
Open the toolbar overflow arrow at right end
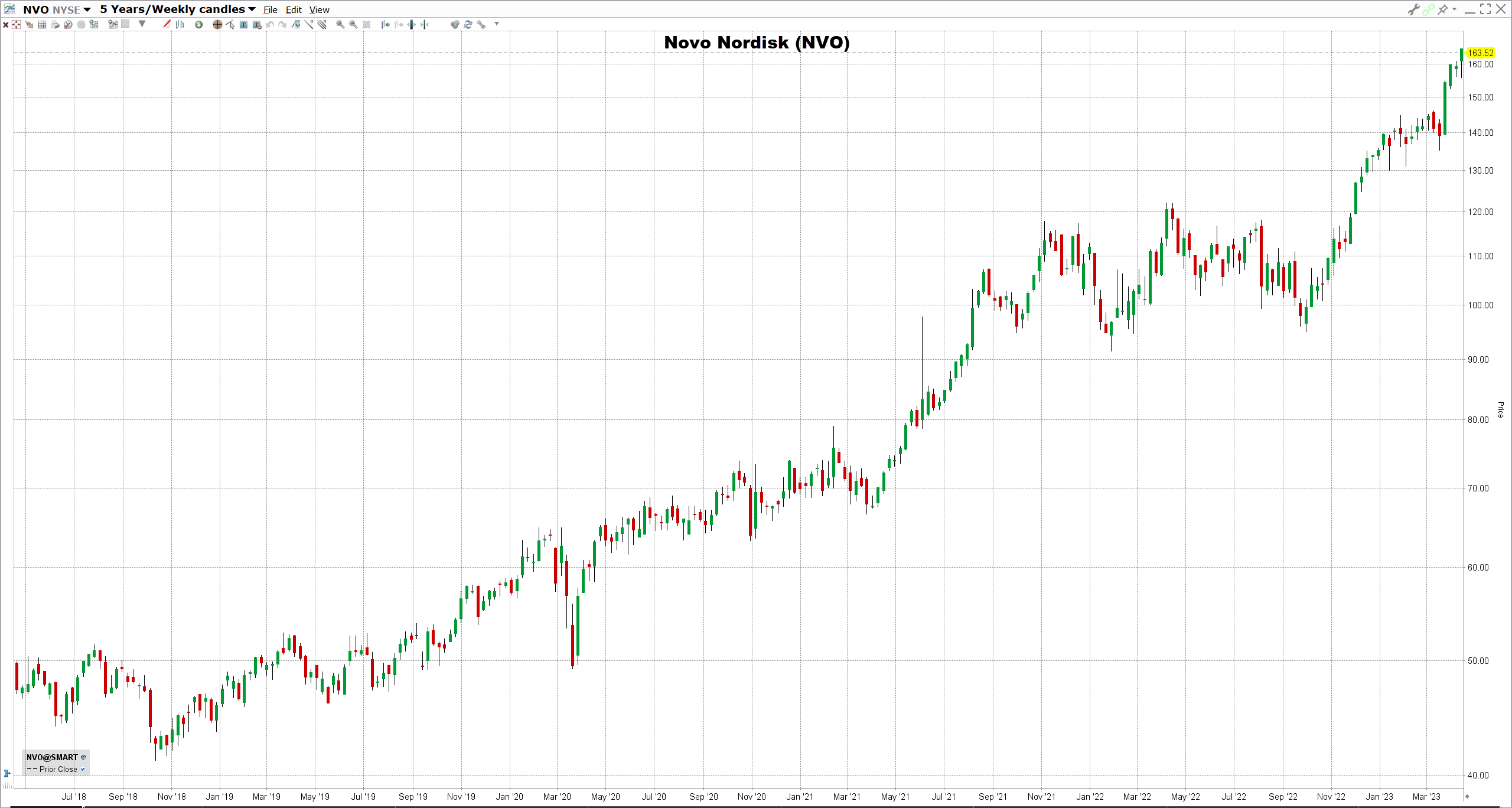tap(497, 24)
